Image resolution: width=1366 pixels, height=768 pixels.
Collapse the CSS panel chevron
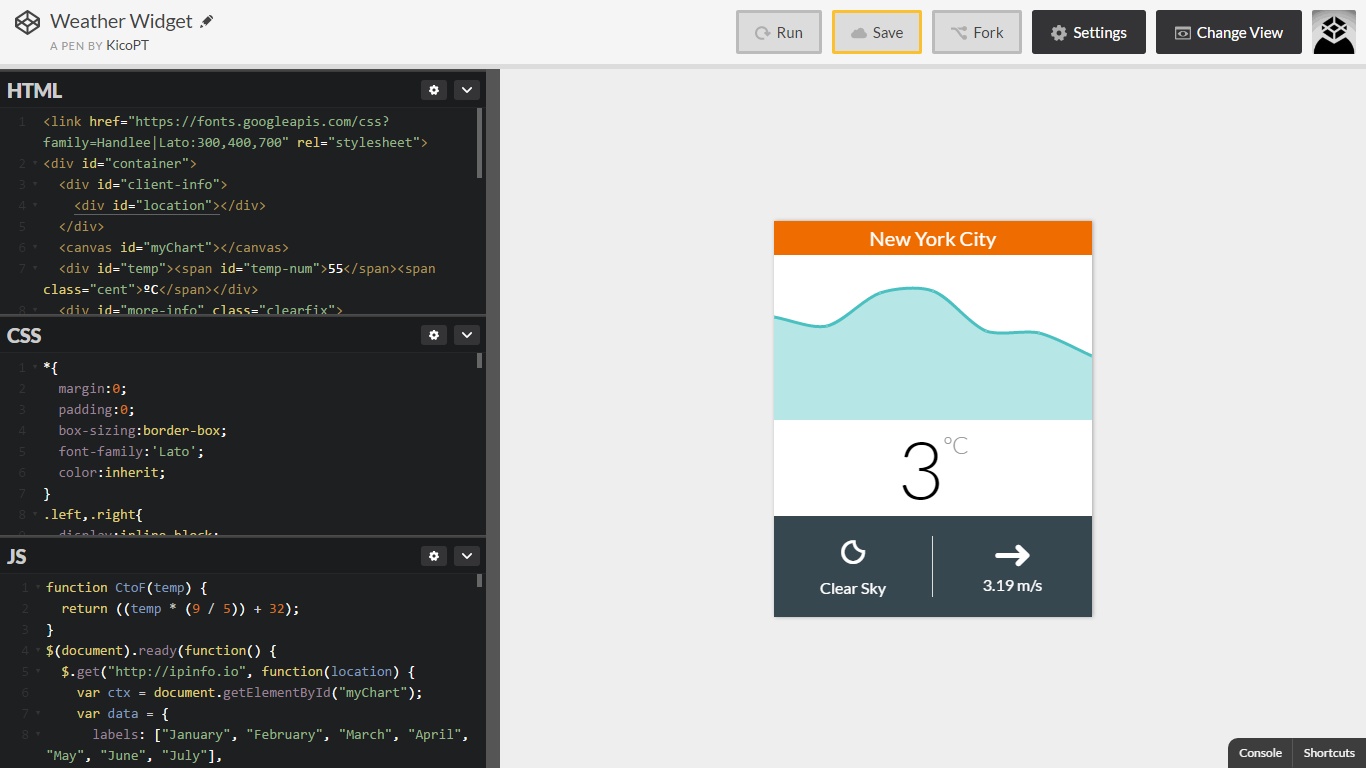click(466, 335)
